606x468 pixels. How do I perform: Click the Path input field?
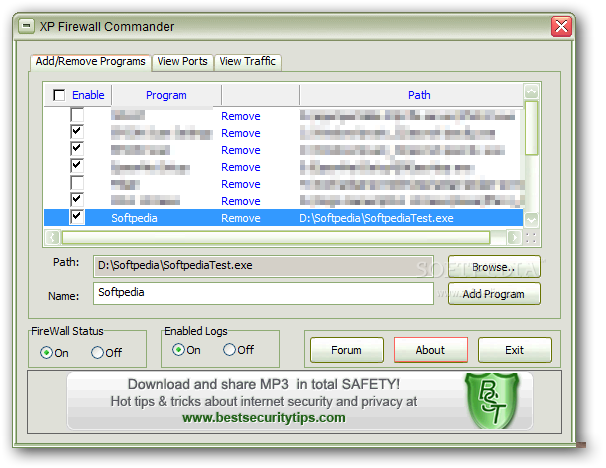(263, 266)
